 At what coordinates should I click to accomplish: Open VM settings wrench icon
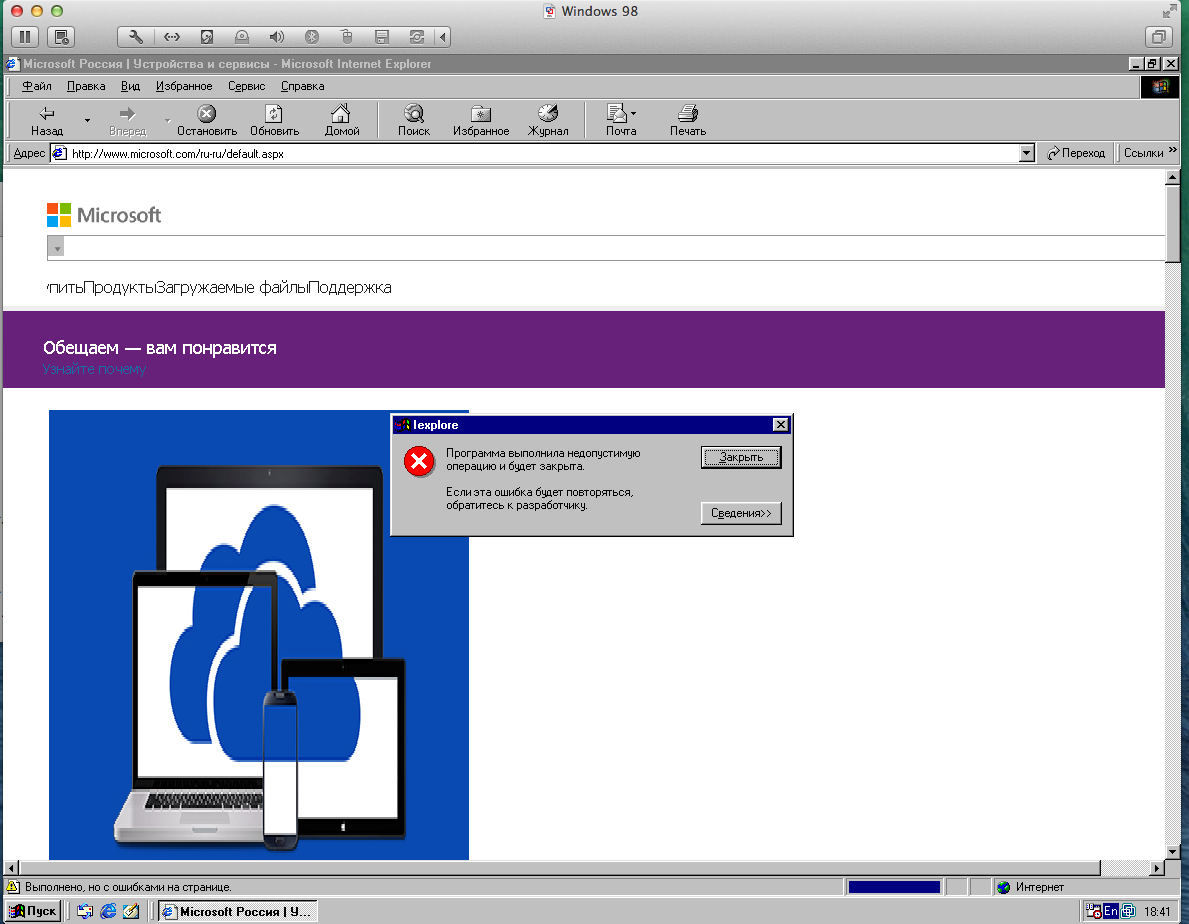136,36
